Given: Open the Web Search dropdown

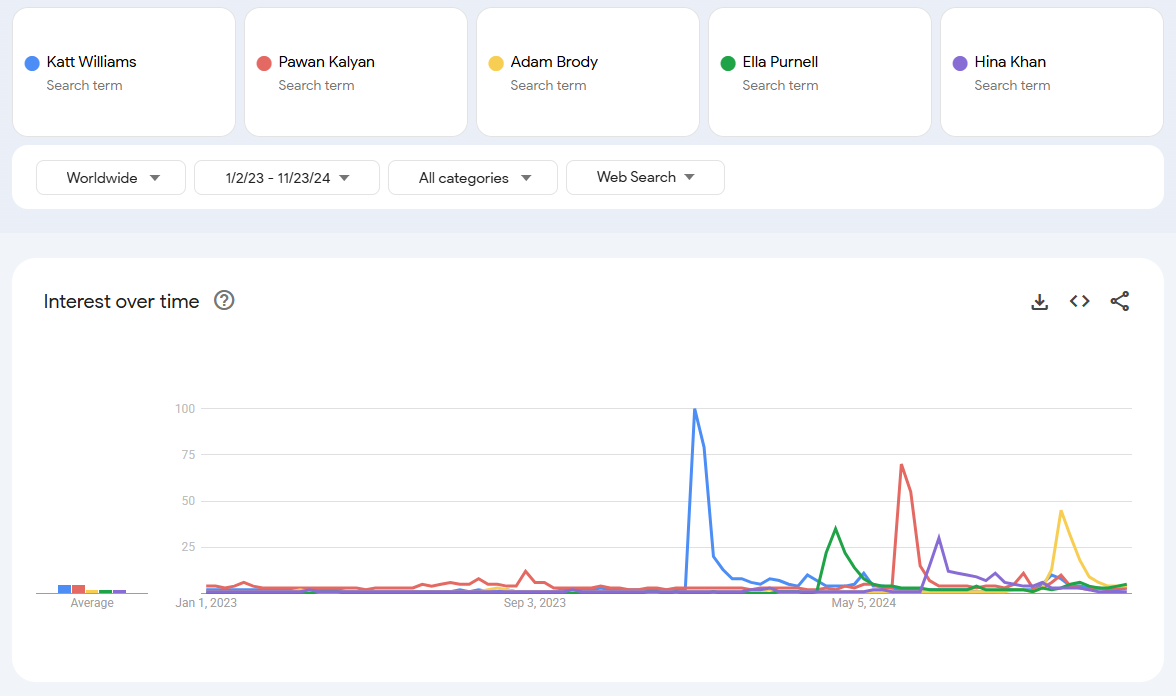Looking at the screenshot, I should (645, 177).
